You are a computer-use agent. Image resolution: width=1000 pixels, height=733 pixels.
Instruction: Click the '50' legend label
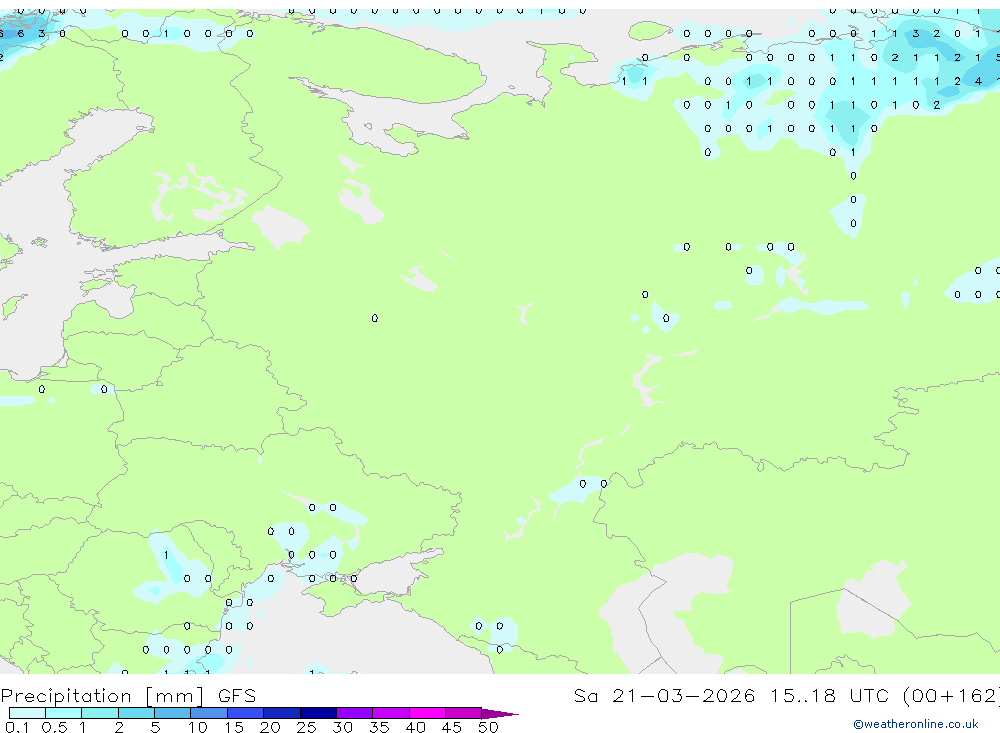(x=488, y=727)
